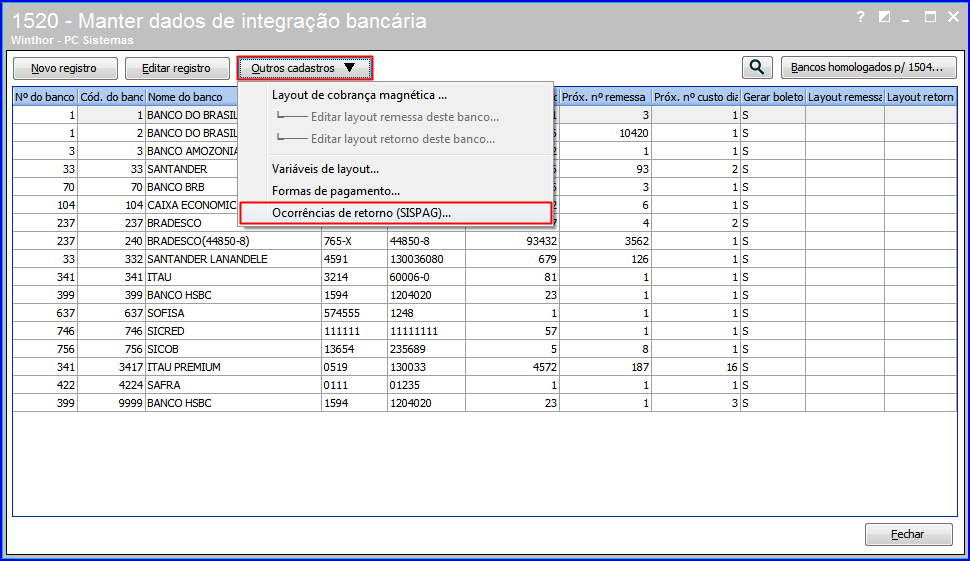Select the ITAU PREMIUM row
This screenshot has width=970, height=561.
pyautogui.click(x=485, y=367)
